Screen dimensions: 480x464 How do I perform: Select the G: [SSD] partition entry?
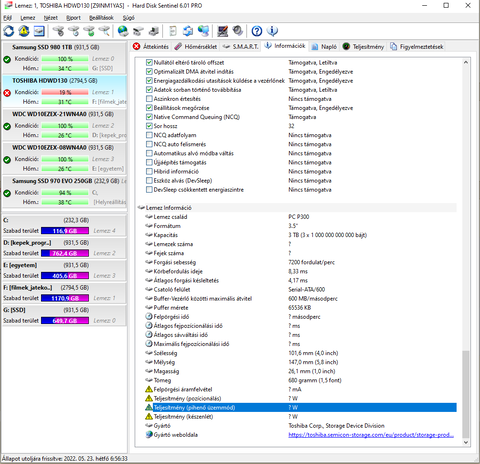[x=64, y=315]
